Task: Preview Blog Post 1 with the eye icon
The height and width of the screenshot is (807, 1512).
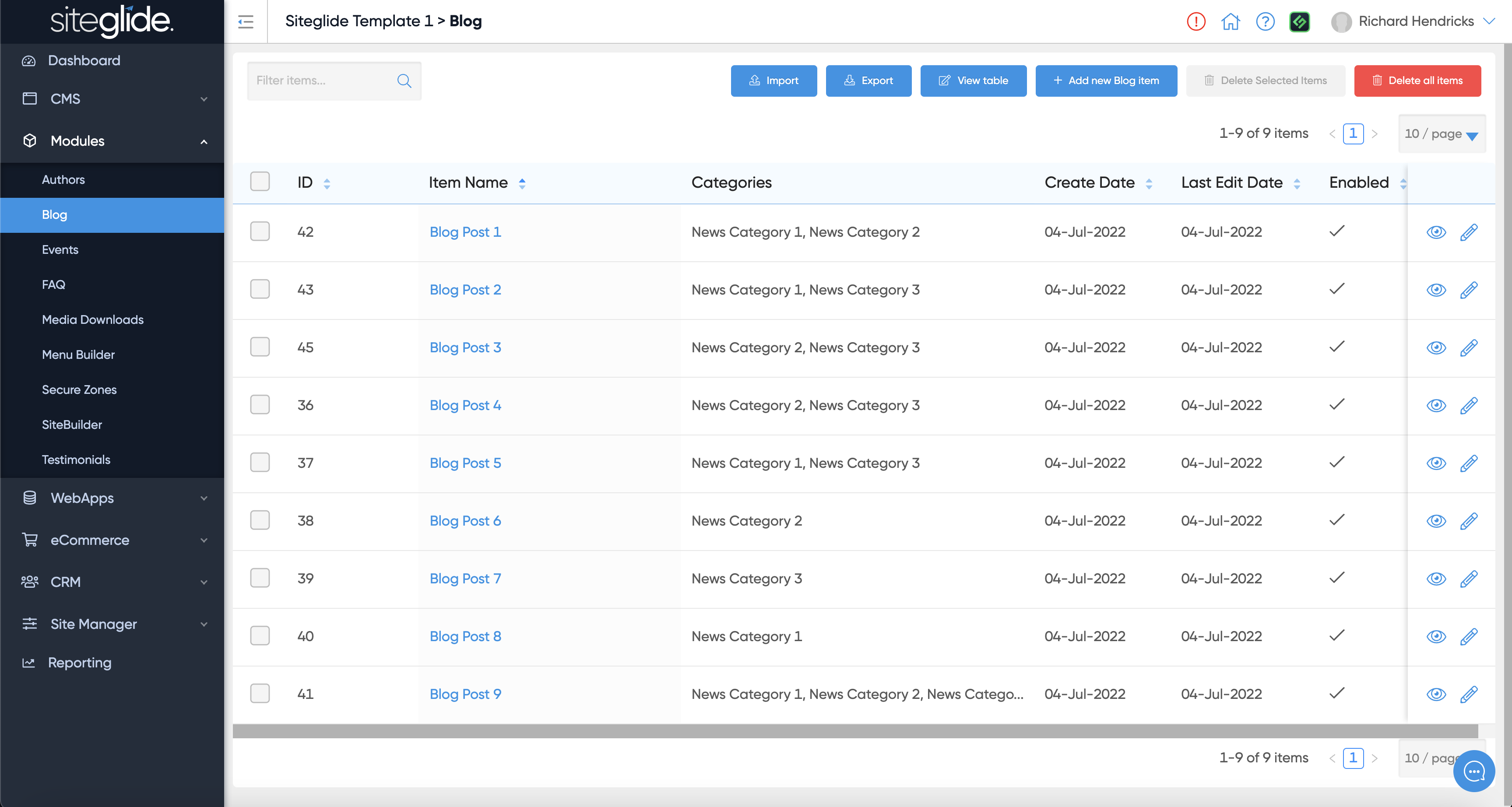Action: pos(1436,232)
